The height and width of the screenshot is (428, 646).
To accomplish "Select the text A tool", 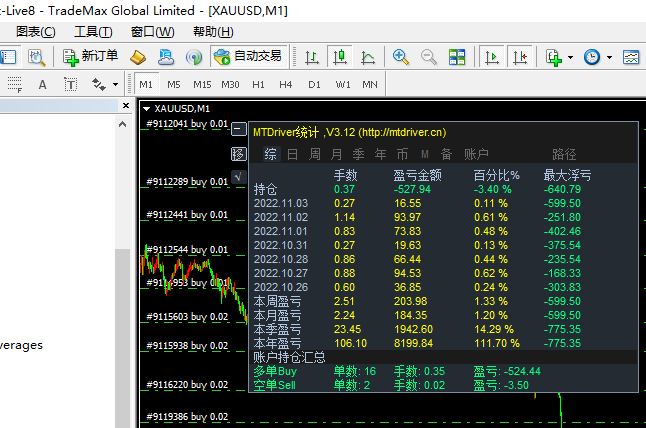I will click(42, 84).
